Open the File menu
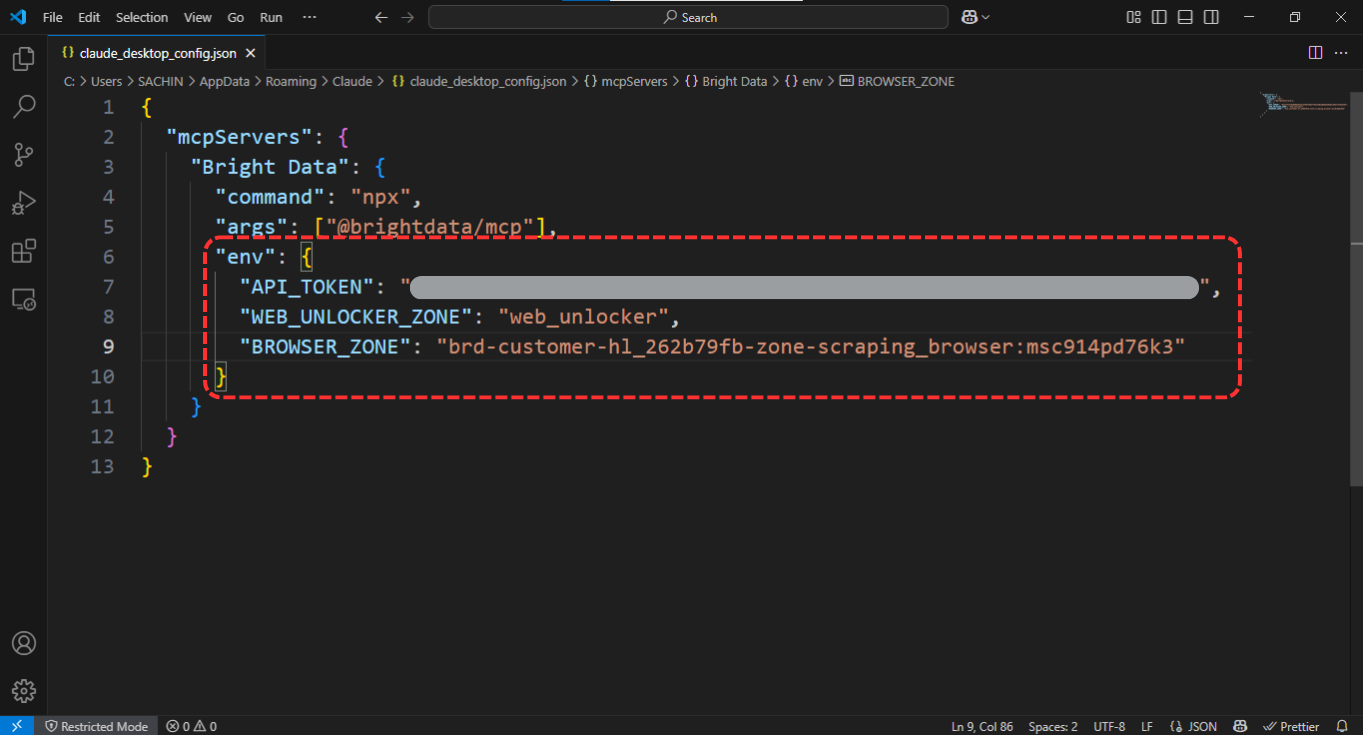The width and height of the screenshot is (1363, 735). (52, 17)
